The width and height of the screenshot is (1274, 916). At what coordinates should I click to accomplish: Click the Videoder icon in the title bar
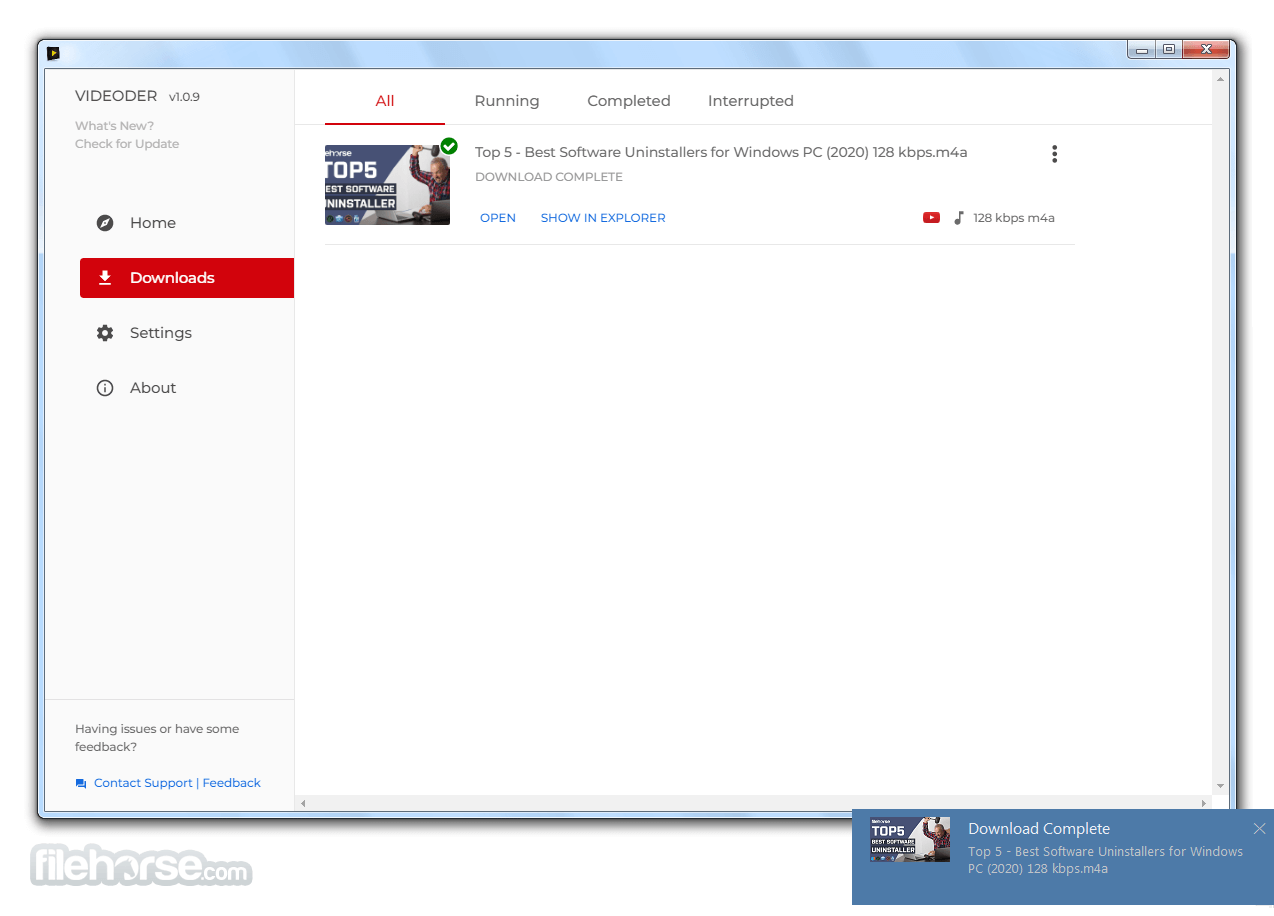pyautogui.click(x=53, y=53)
